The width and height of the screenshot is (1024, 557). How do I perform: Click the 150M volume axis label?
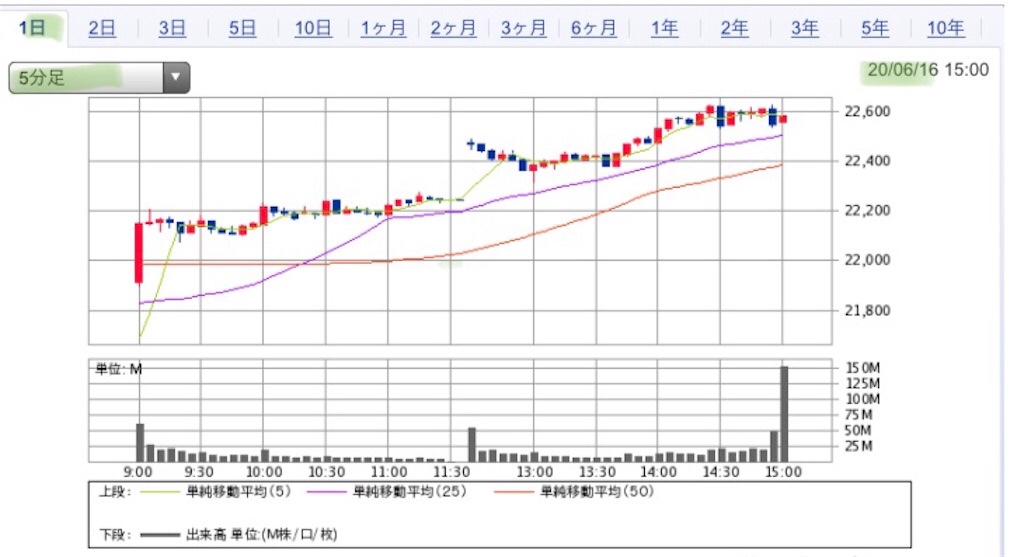click(x=863, y=368)
